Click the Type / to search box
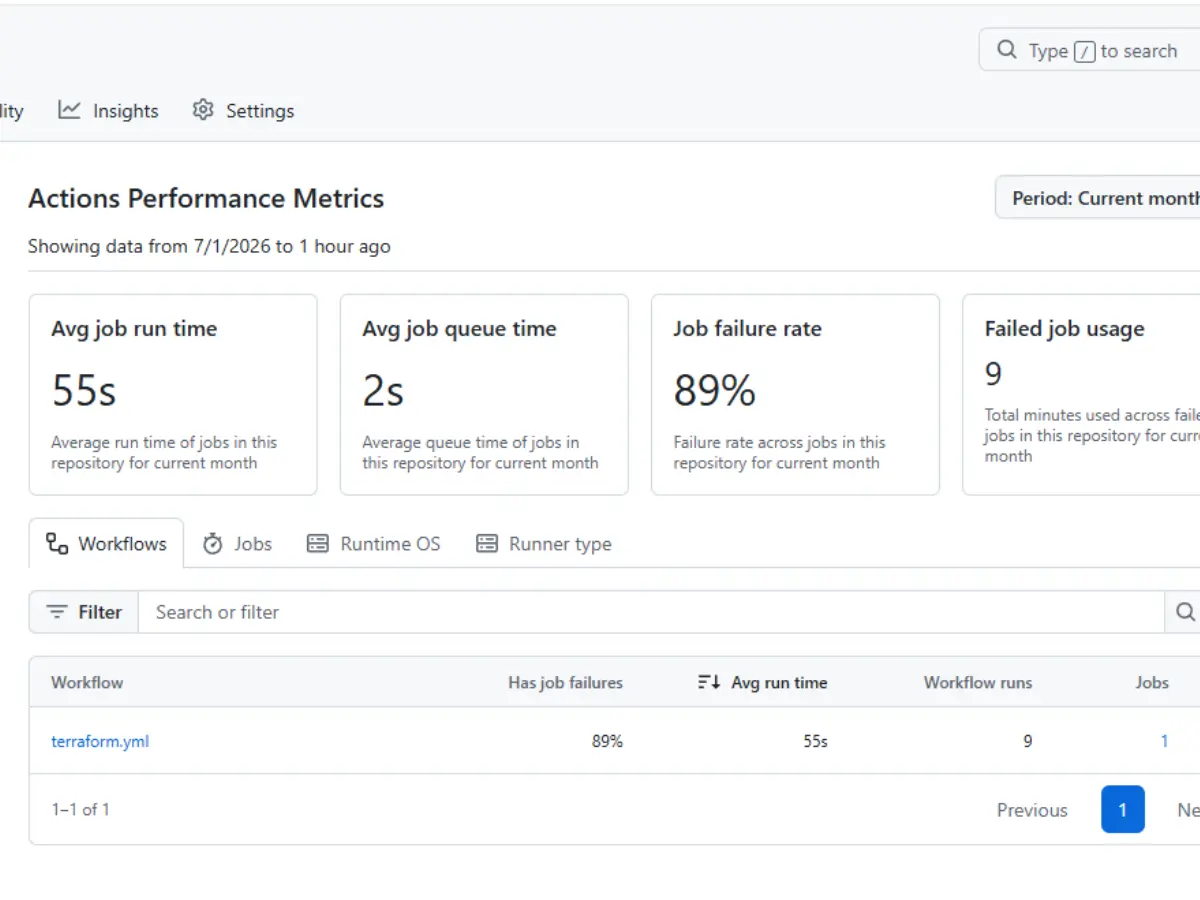The width and height of the screenshot is (1200, 900). (x=1089, y=50)
